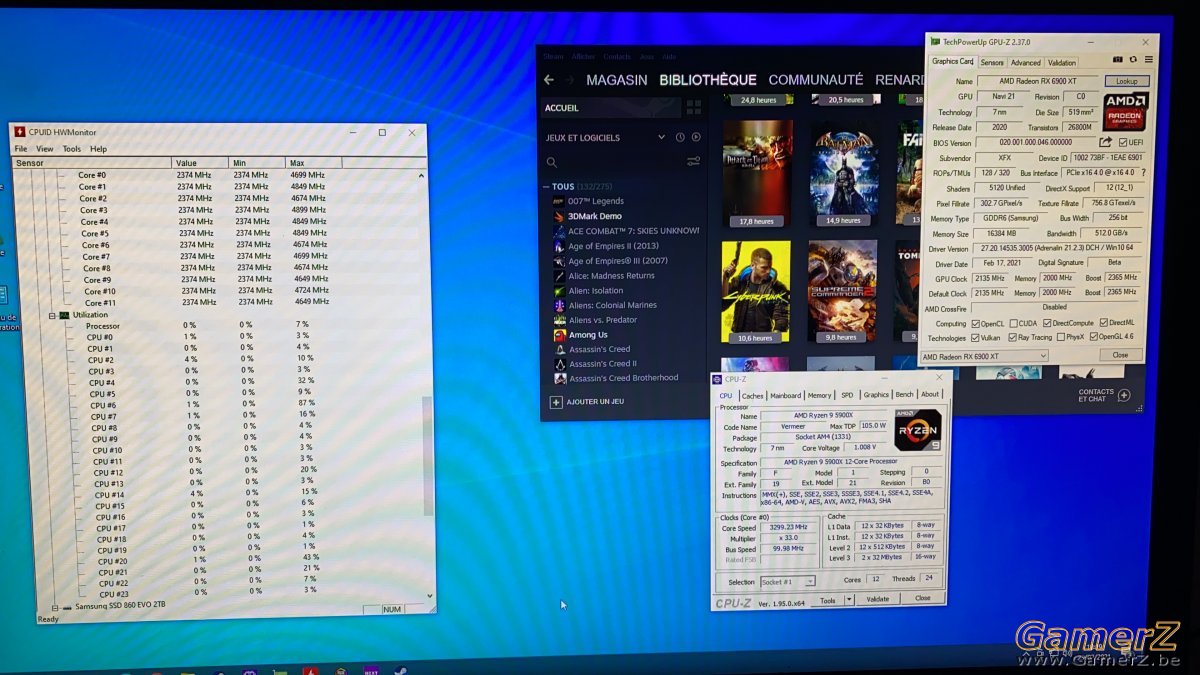Click the AMD Radeon logo in GPU-Z

[x=1125, y=113]
